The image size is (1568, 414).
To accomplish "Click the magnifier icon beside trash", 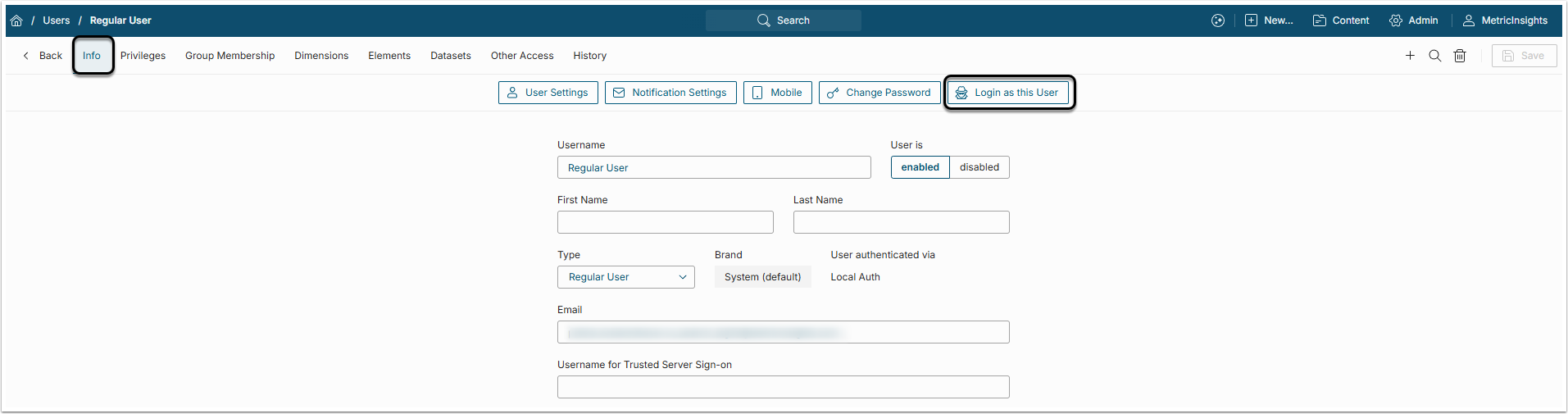I will [1435, 56].
